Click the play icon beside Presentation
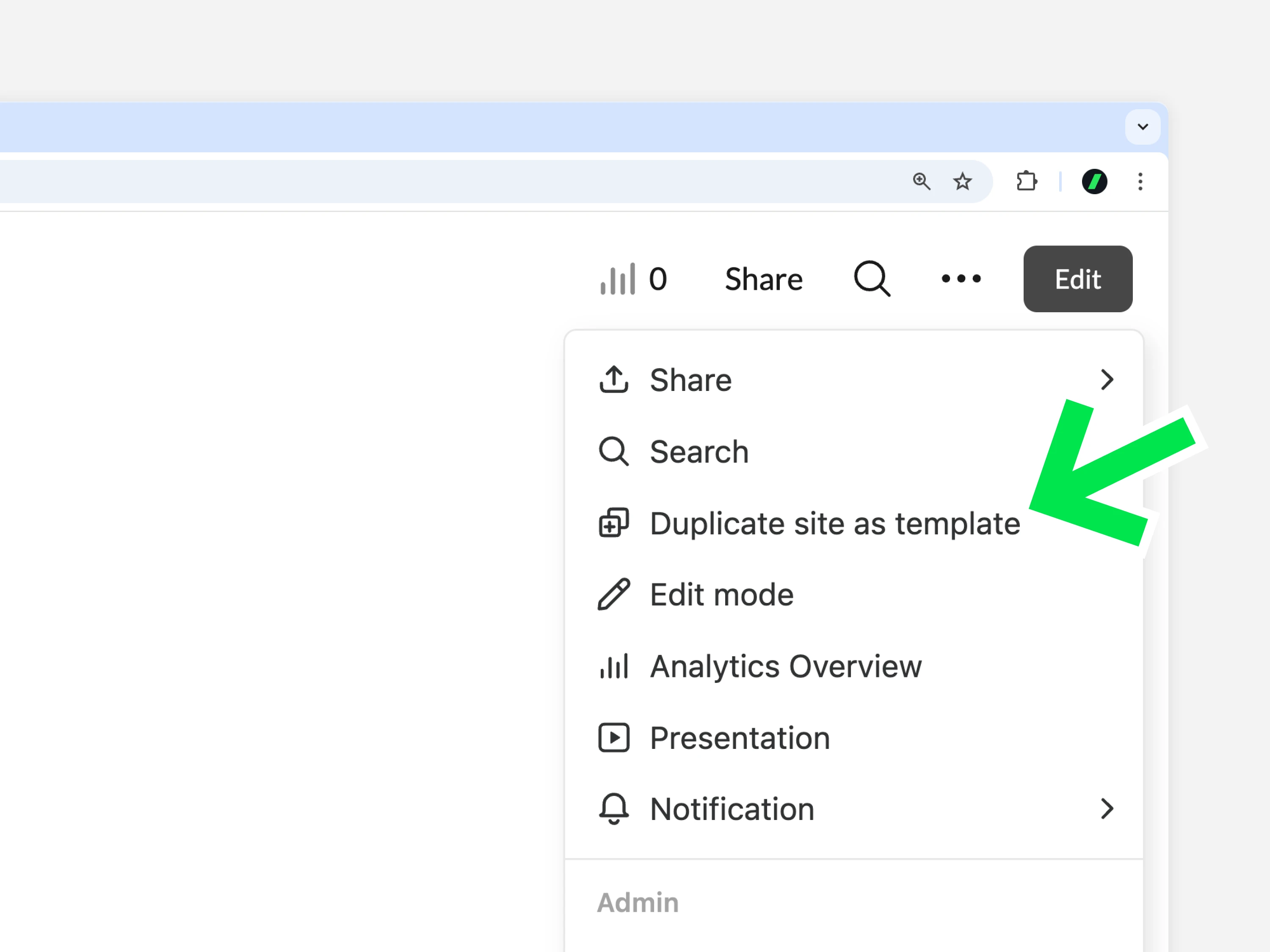Viewport: 1270px width, 952px height. [x=614, y=738]
